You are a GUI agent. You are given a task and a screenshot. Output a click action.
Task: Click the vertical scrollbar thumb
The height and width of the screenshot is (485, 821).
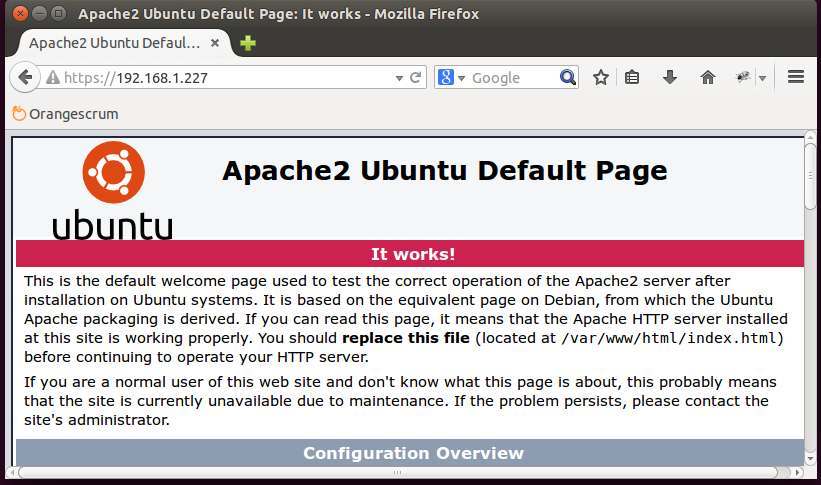pos(810,175)
